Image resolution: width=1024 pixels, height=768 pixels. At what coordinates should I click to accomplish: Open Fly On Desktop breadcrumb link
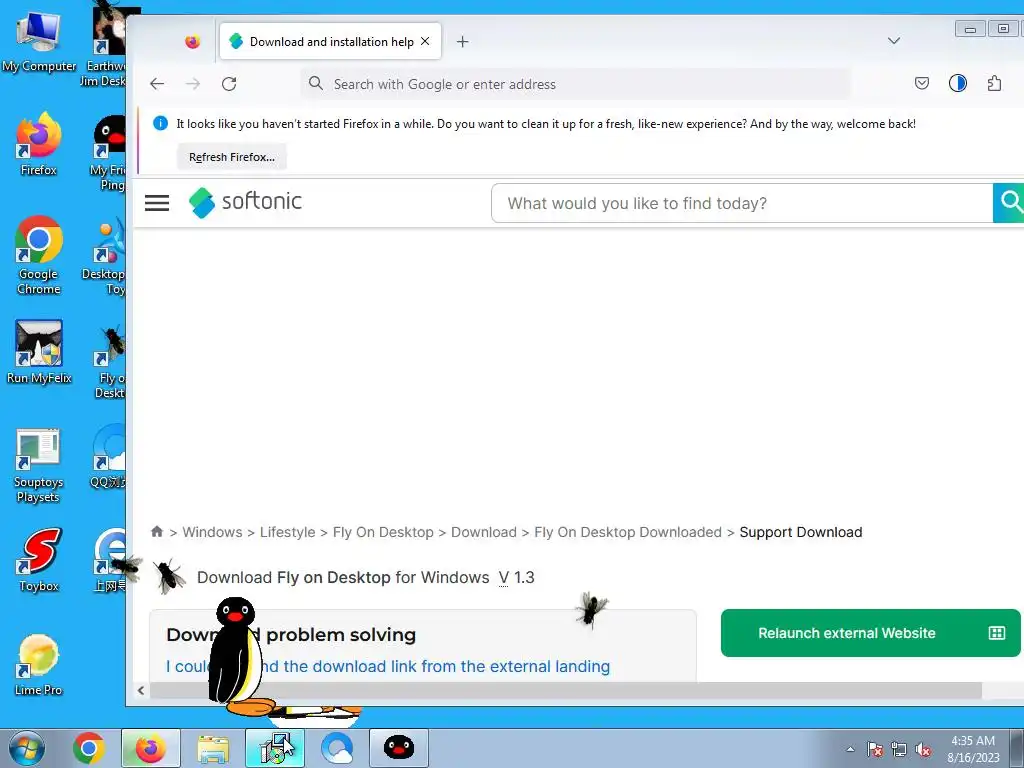(x=383, y=532)
